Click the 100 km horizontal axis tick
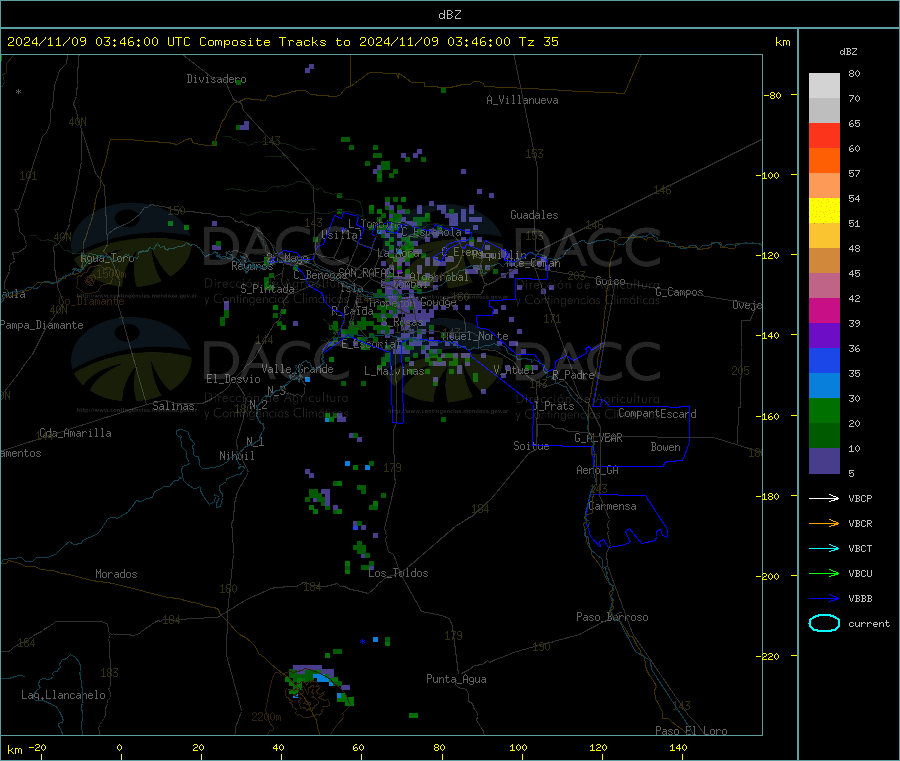The height and width of the screenshot is (761, 900). click(518, 748)
